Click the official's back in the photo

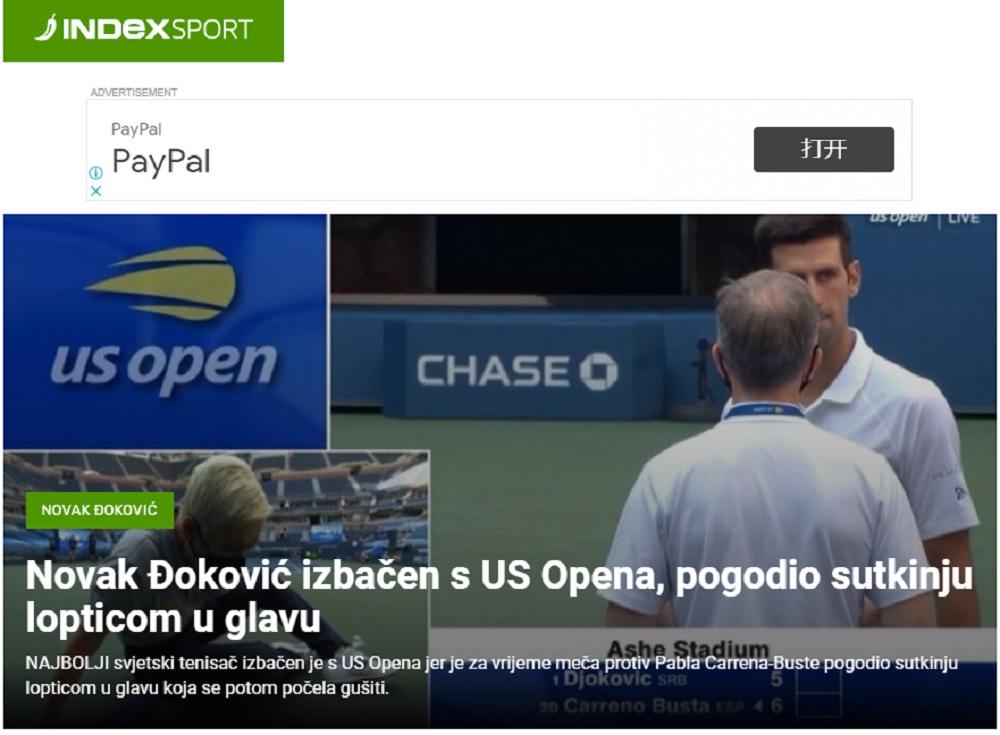pyautogui.click(x=765, y=510)
